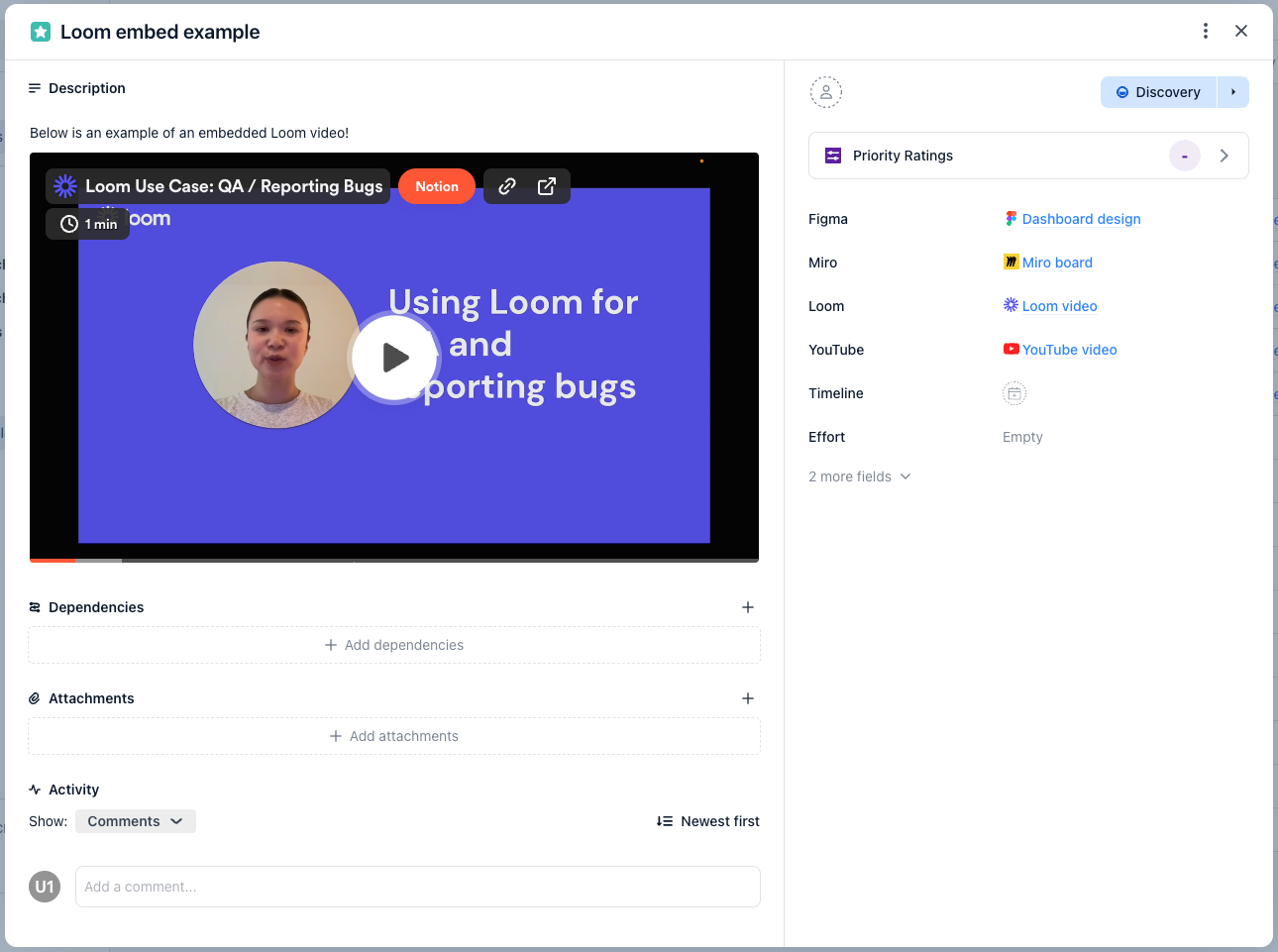The image size is (1278, 952).
Task: Click the Activity section heading
Action: point(74,790)
